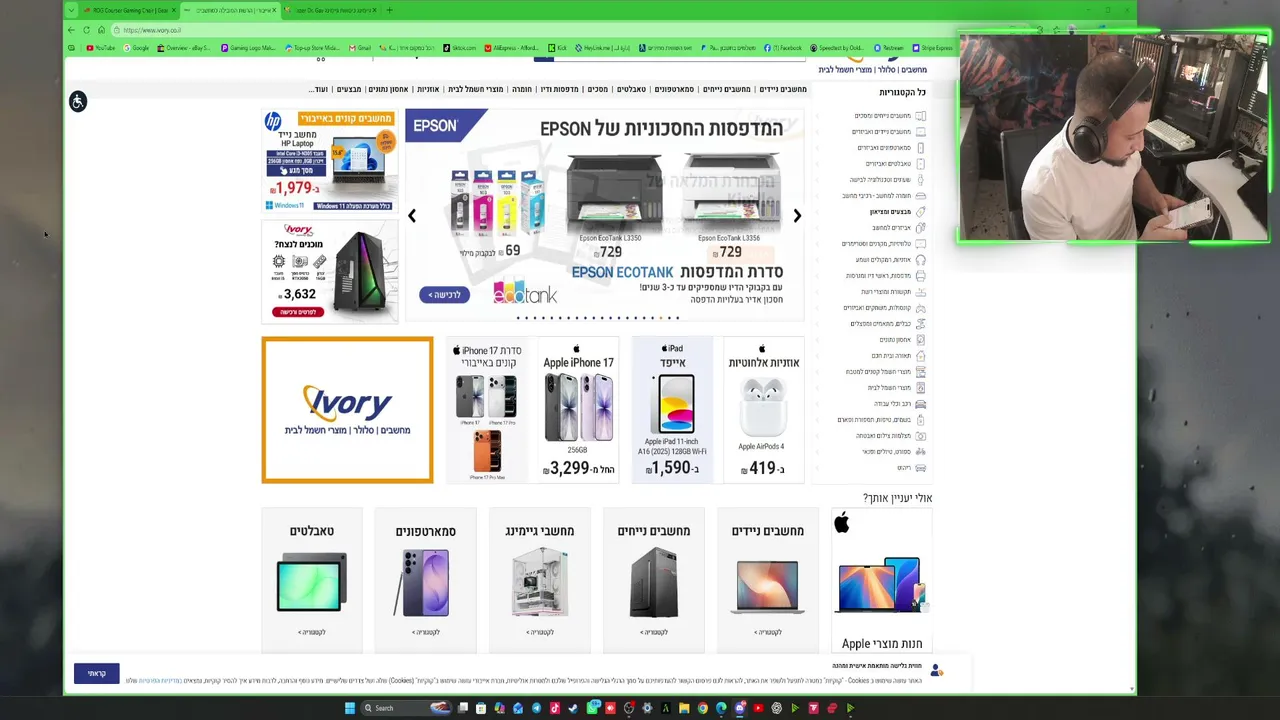This screenshot has height=720, width=1280.
Task: Click the cameras category icon in sidebar
Action: click(x=920, y=436)
